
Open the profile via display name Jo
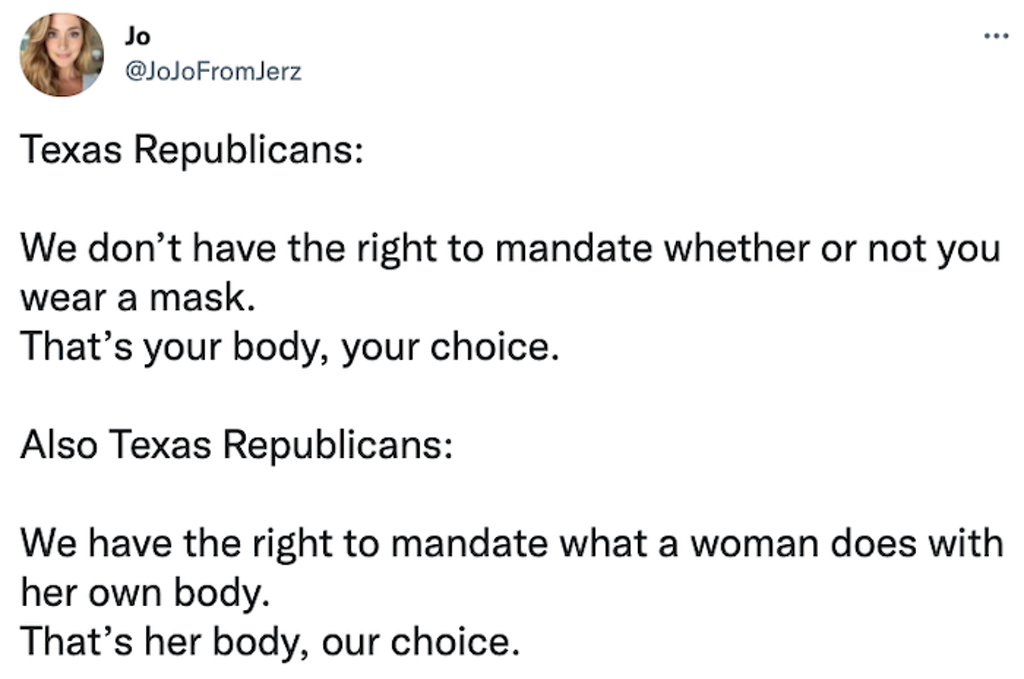(x=138, y=36)
